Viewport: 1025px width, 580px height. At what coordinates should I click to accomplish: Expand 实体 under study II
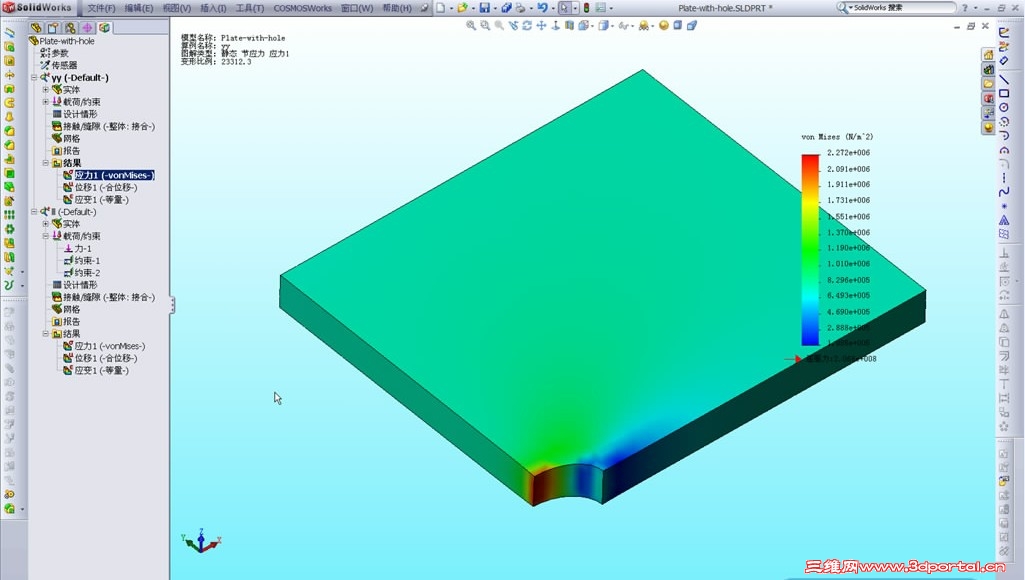pyautogui.click(x=46, y=224)
